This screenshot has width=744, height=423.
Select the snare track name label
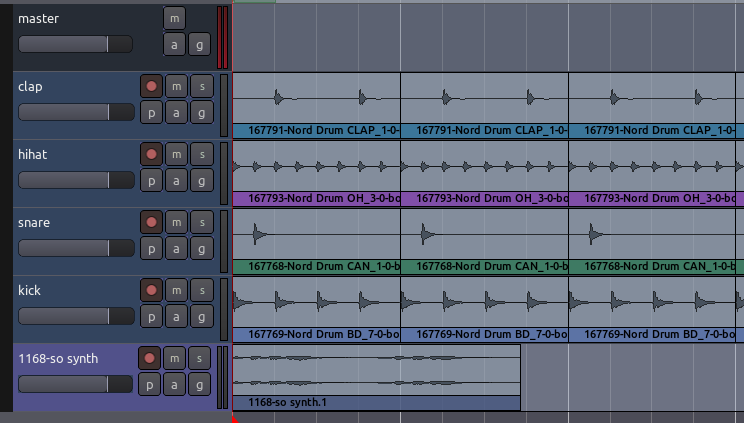pos(34,223)
